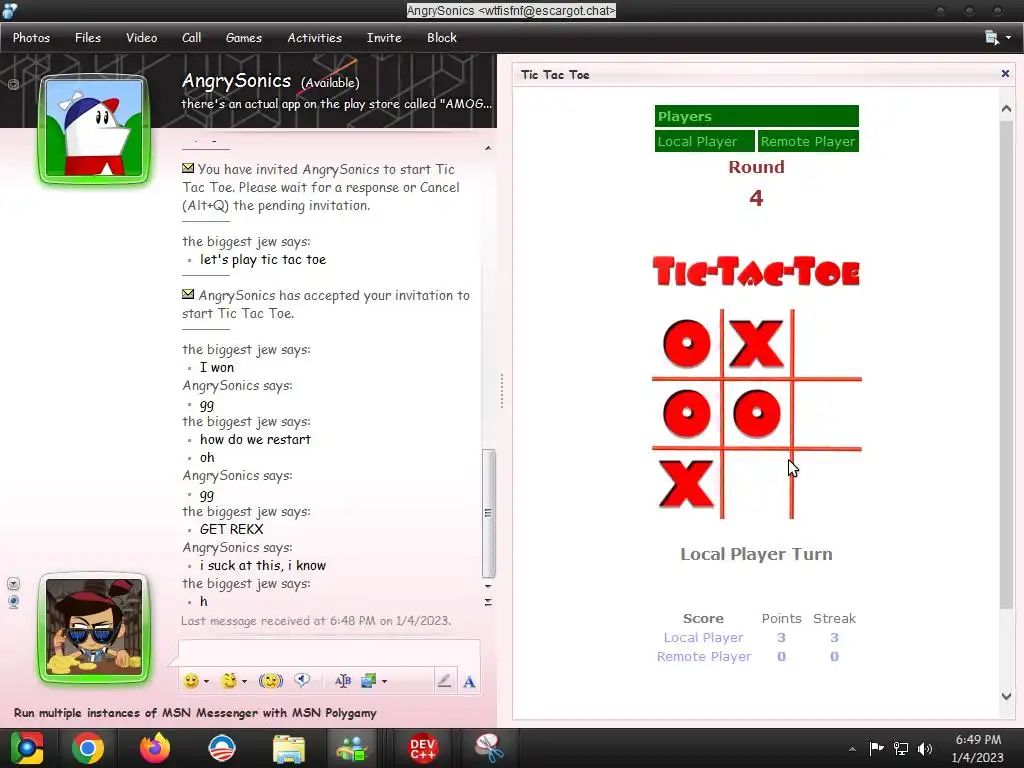Click your own display picture with sunglasses
1024x768 pixels.
click(x=94, y=627)
